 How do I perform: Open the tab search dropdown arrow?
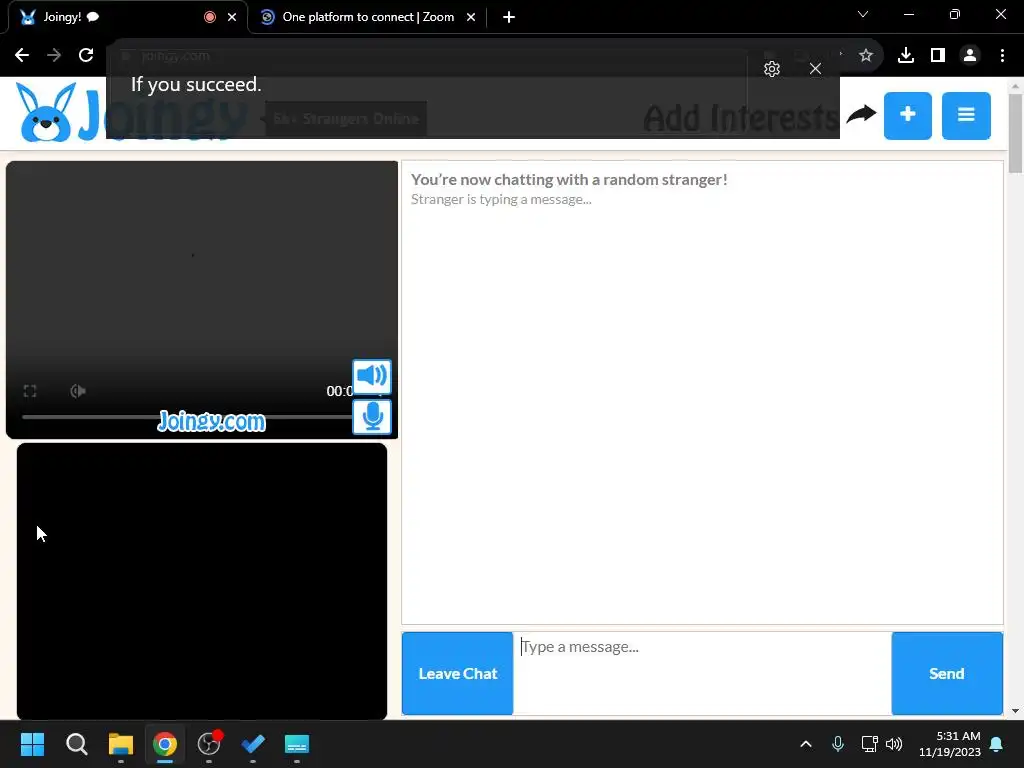pos(863,14)
